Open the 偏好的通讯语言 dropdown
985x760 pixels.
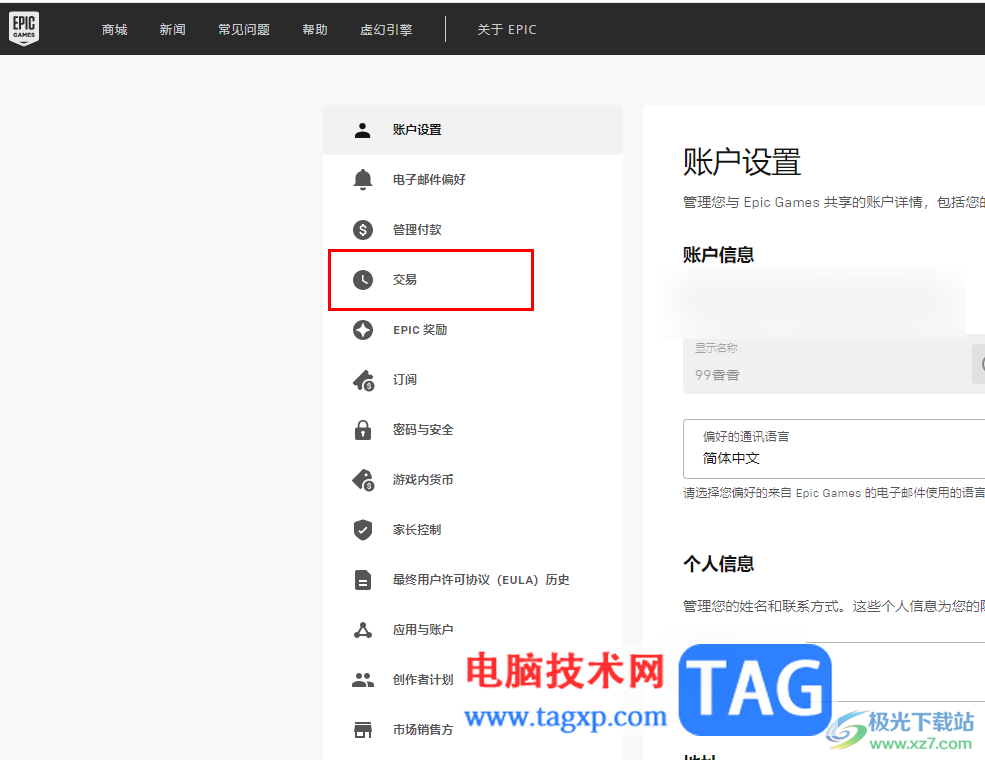(834, 449)
